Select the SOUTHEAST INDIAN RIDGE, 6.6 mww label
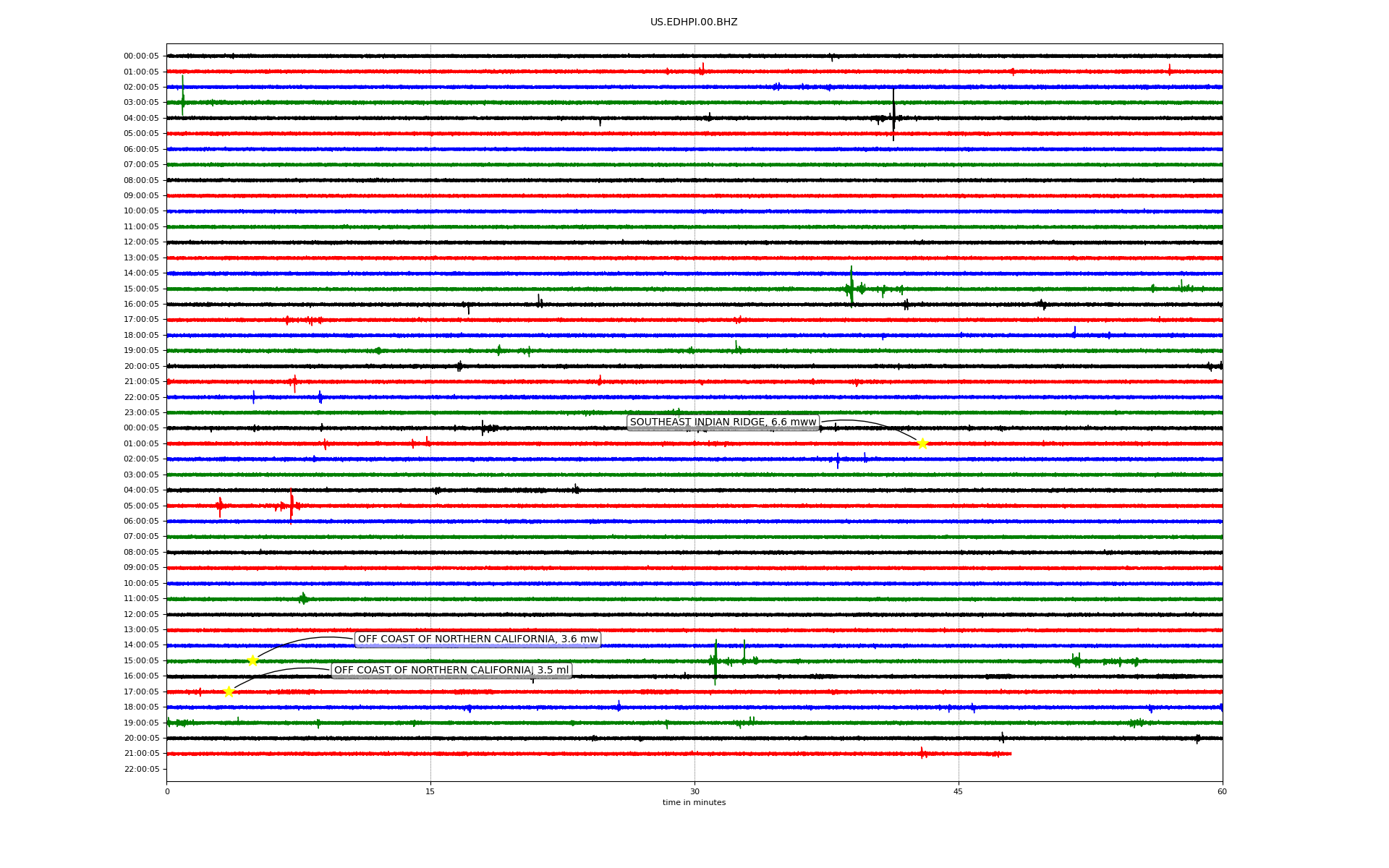 point(723,422)
